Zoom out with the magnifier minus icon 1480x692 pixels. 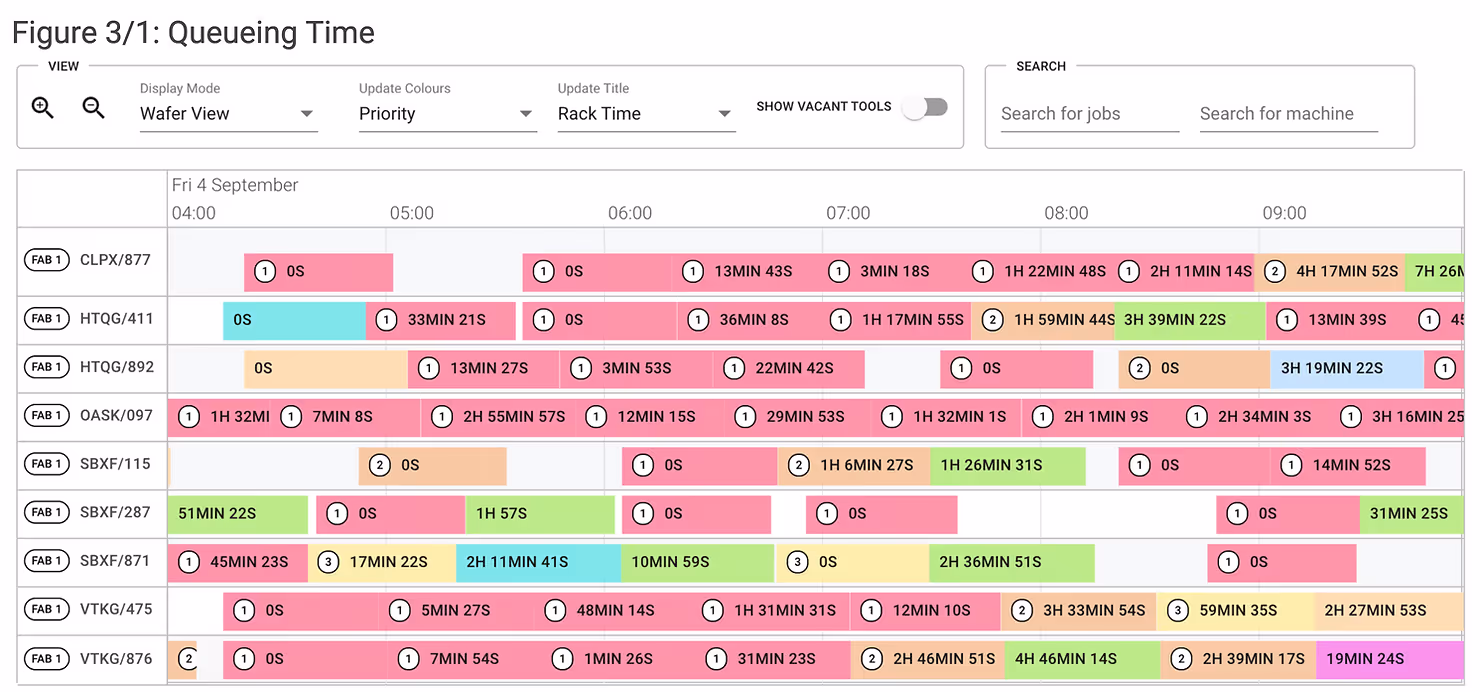(94, 108)
